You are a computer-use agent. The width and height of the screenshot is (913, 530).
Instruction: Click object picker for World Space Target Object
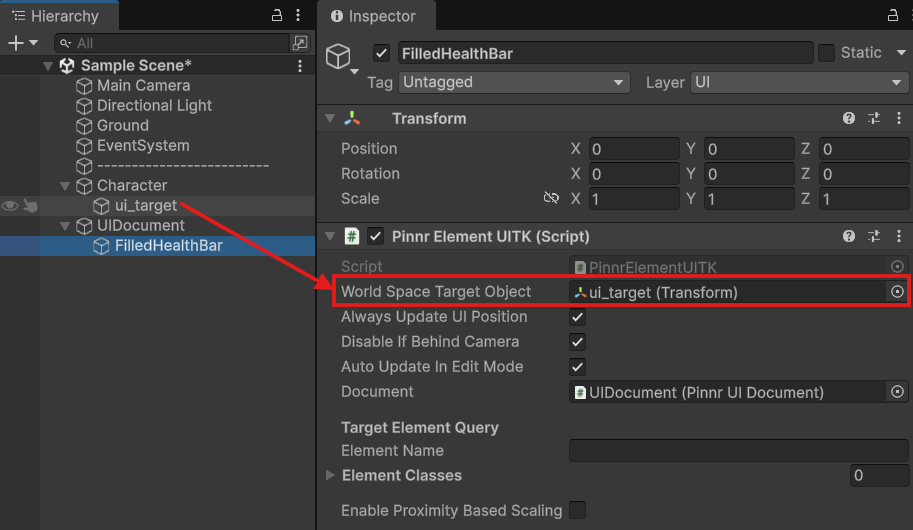tap(897, 292)
